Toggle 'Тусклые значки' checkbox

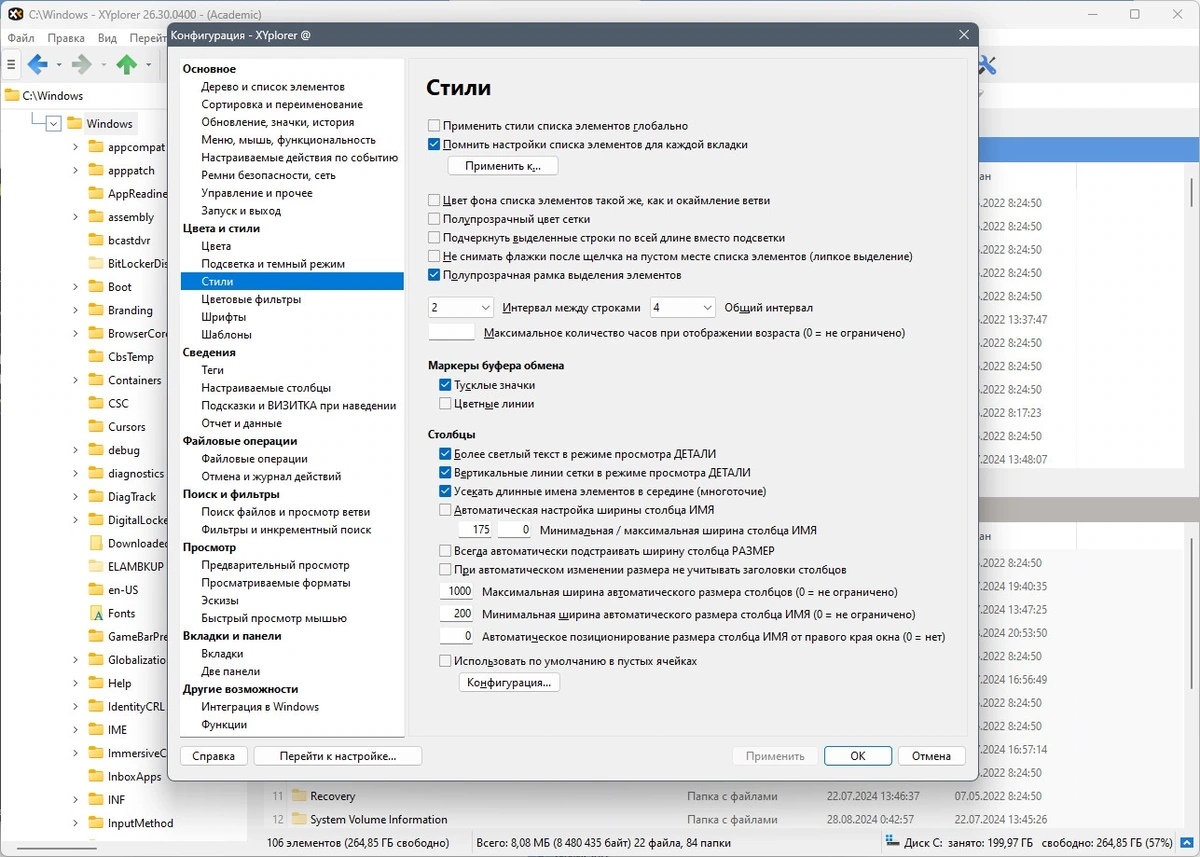pyautogui.click(x=446, y=385)
